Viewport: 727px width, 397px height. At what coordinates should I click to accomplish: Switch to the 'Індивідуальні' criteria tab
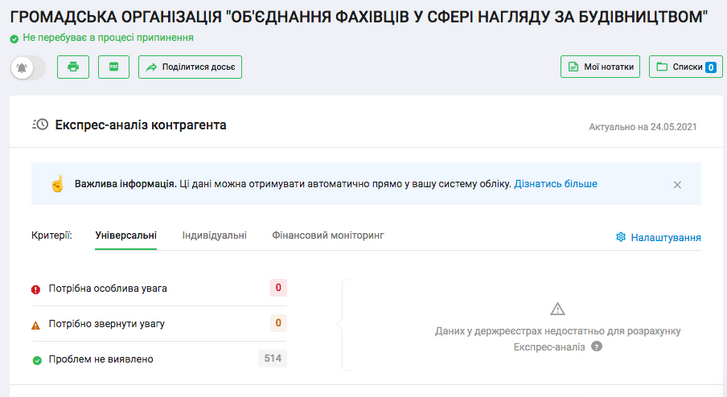[214, 236]
